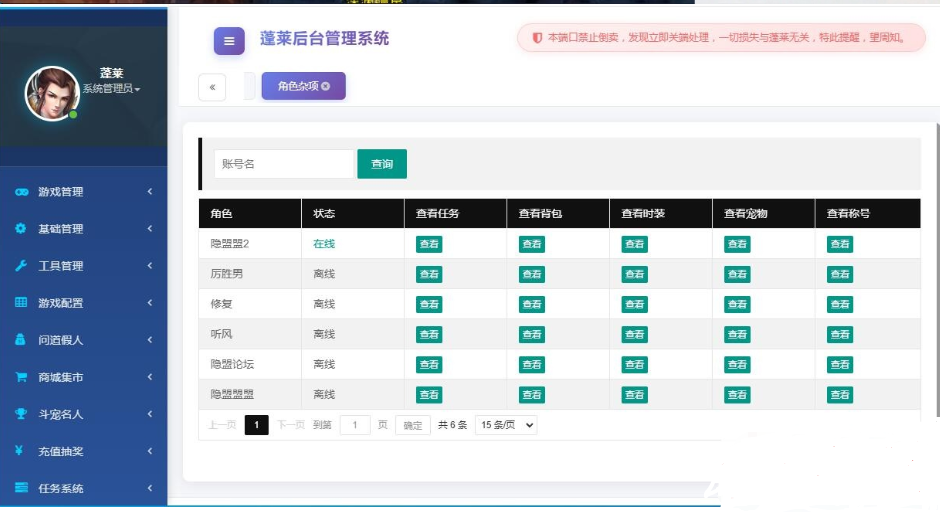Click the 上一页 previous page link

(222, 425)
